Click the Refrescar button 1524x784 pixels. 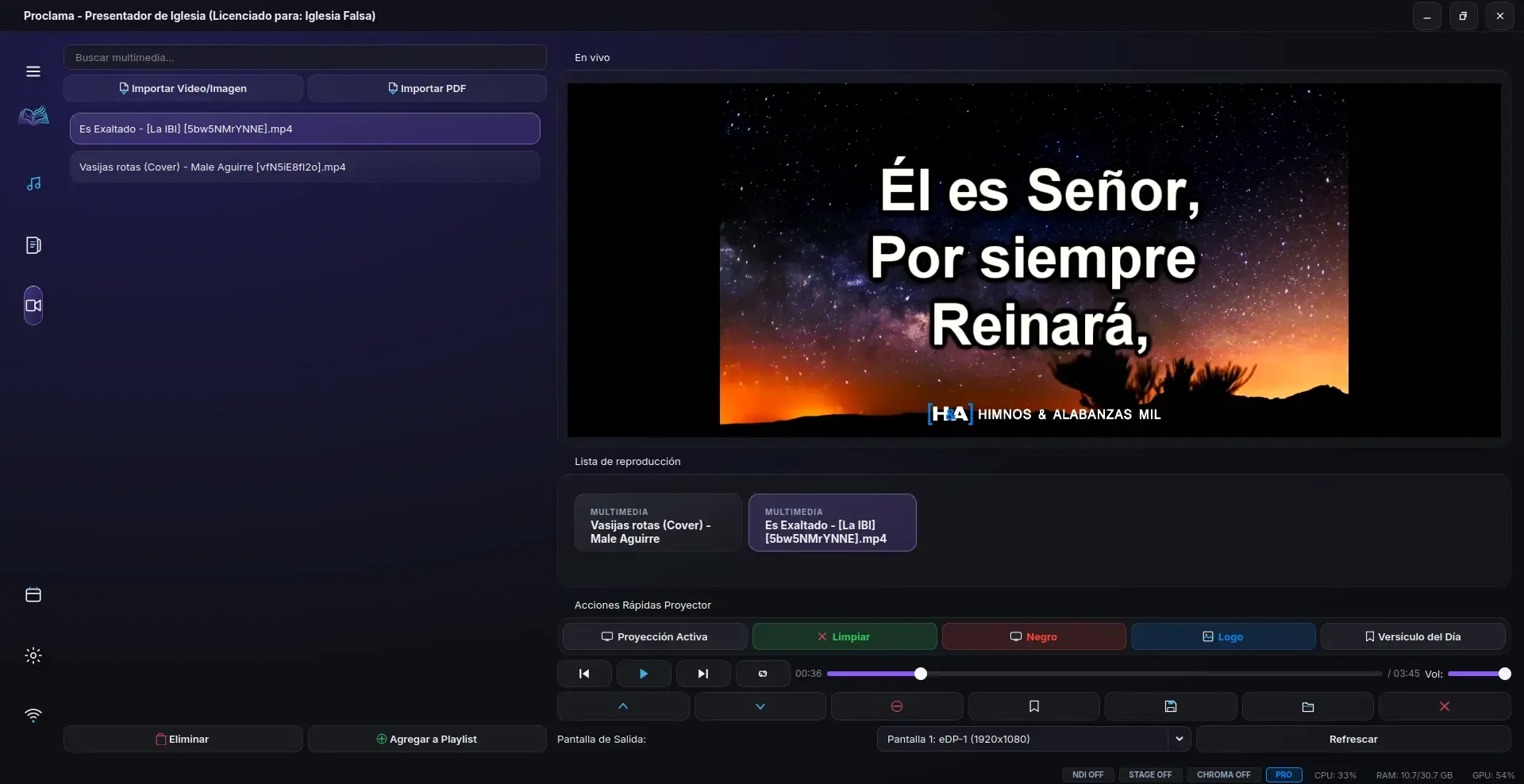tap(1353, 739)
